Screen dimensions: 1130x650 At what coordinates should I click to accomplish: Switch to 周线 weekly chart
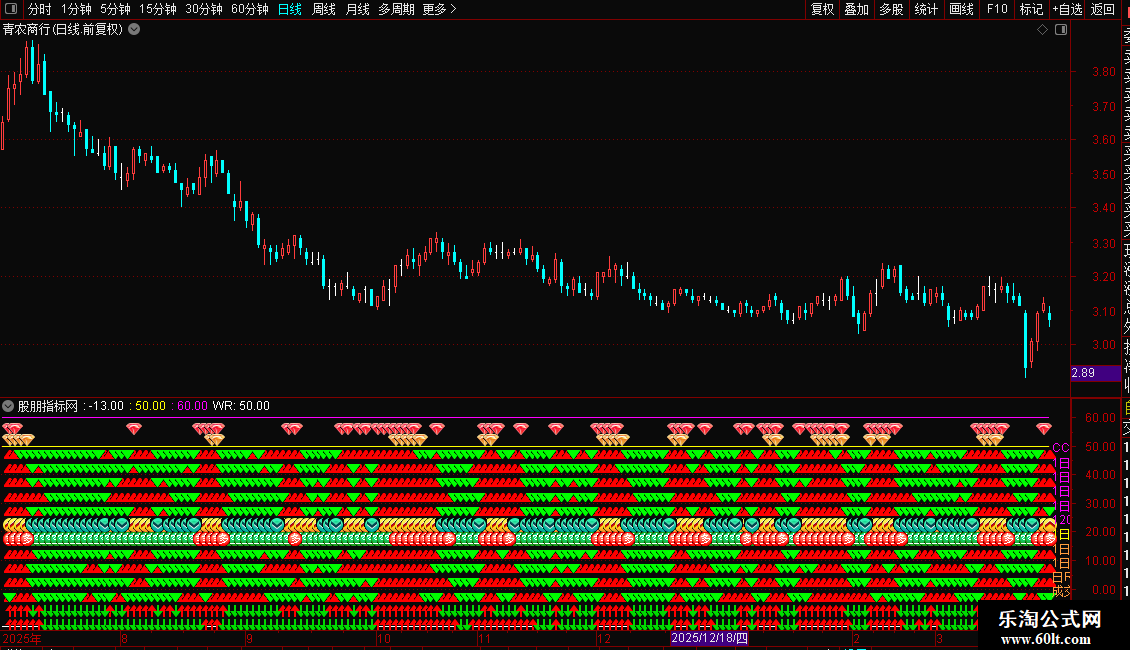(x=324, y=9)
